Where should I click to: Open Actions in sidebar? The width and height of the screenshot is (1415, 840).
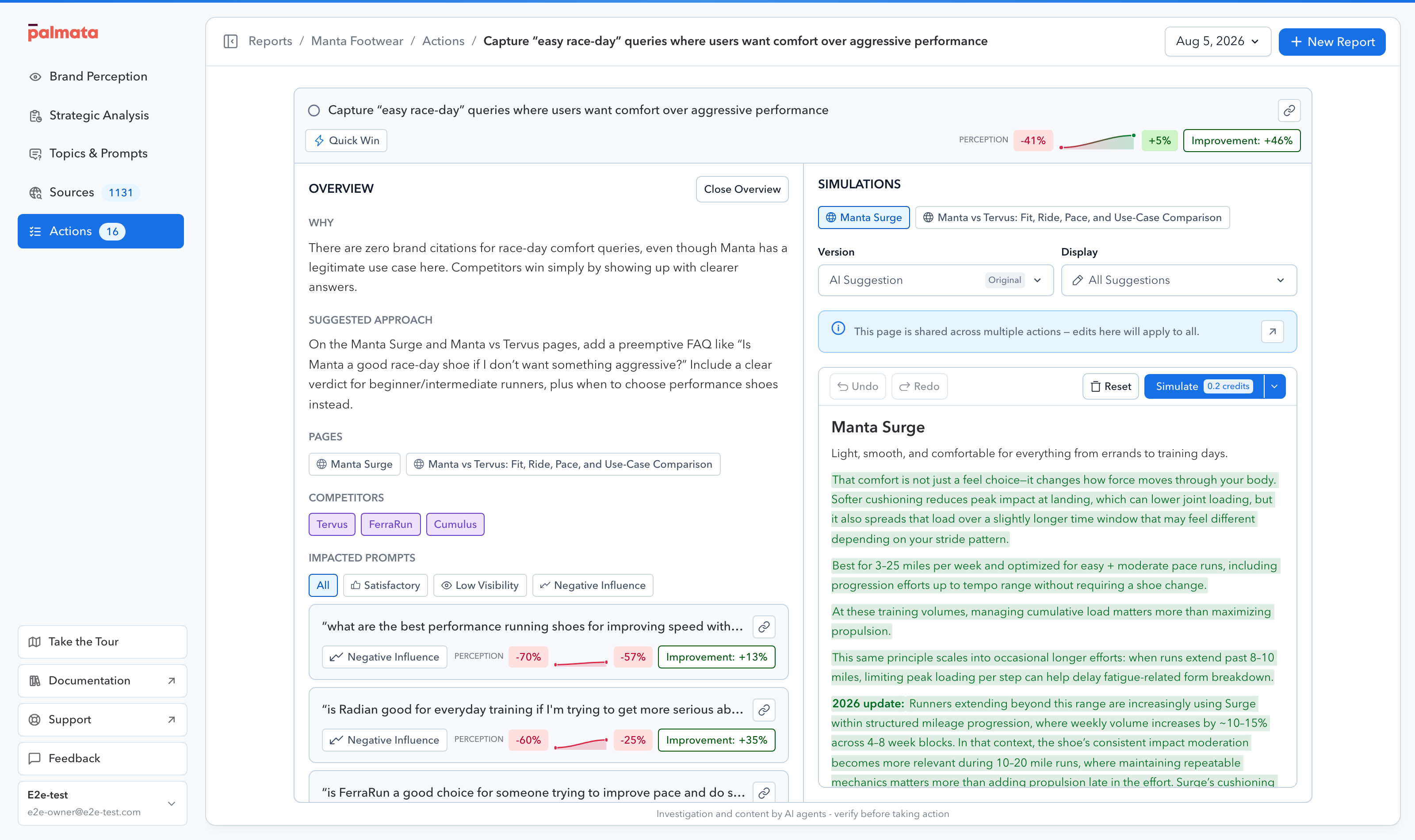(100, 231)
